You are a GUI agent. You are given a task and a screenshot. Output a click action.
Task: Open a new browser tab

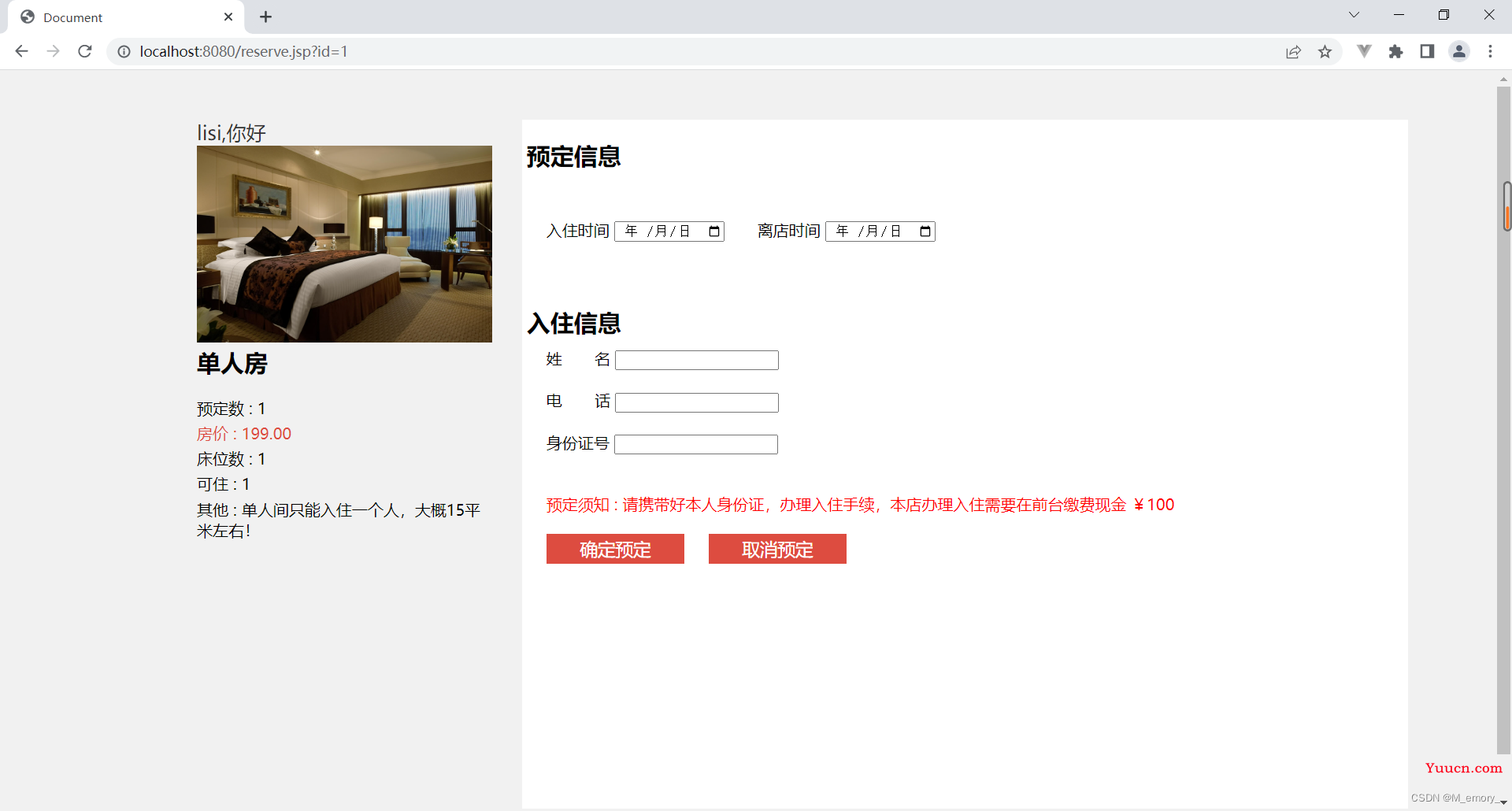pyautogui.click(x=265, y=17)
